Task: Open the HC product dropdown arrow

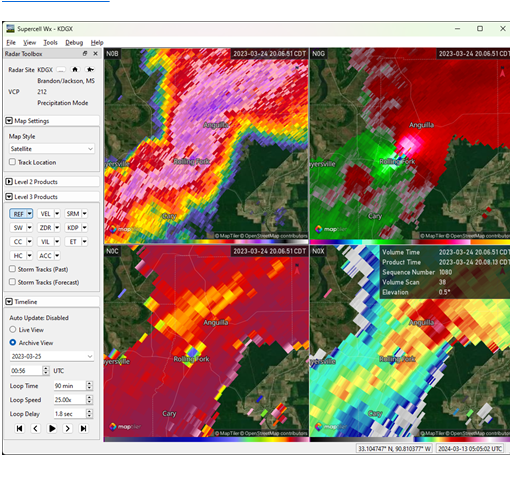Action: (30, 256)
